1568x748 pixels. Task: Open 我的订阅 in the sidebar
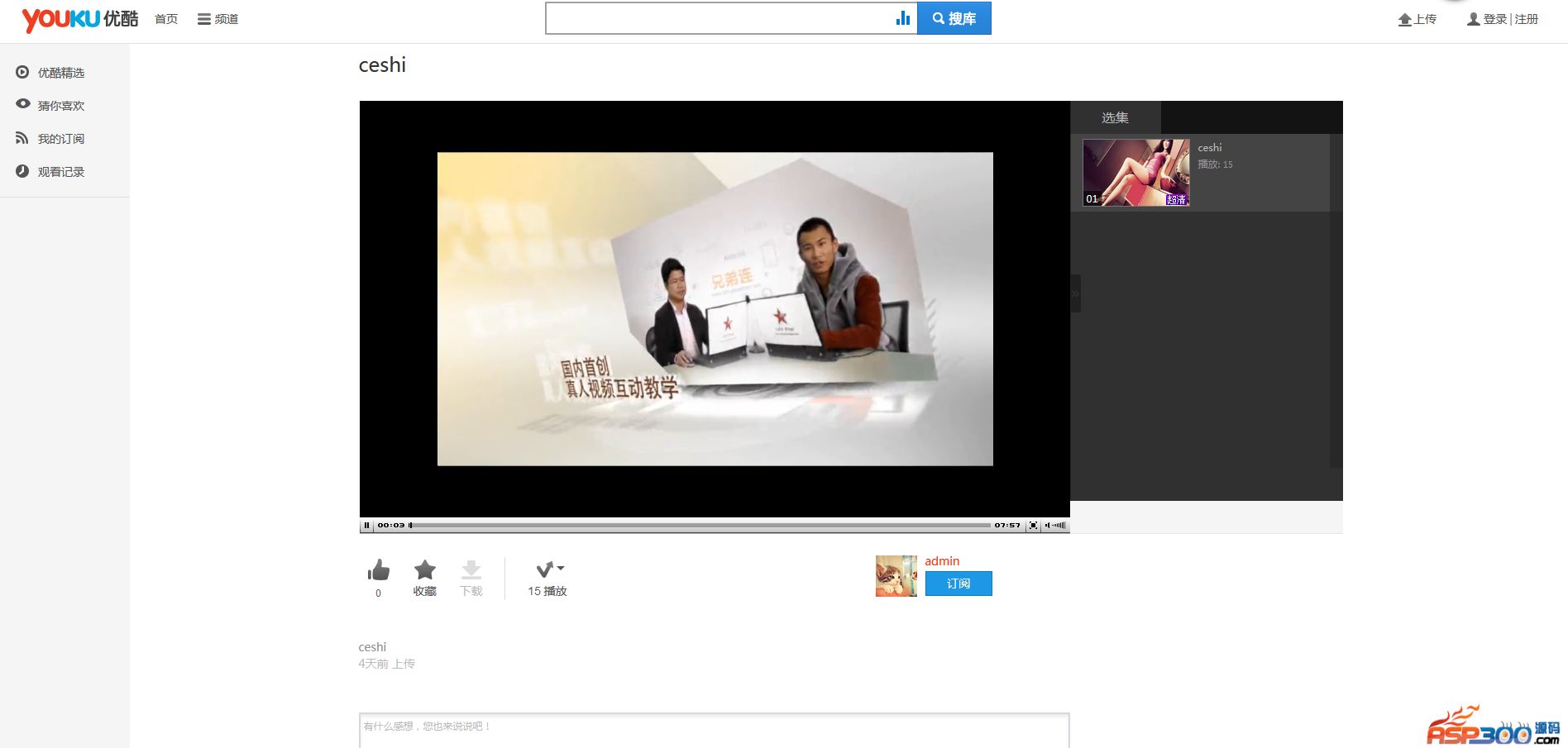61,139
